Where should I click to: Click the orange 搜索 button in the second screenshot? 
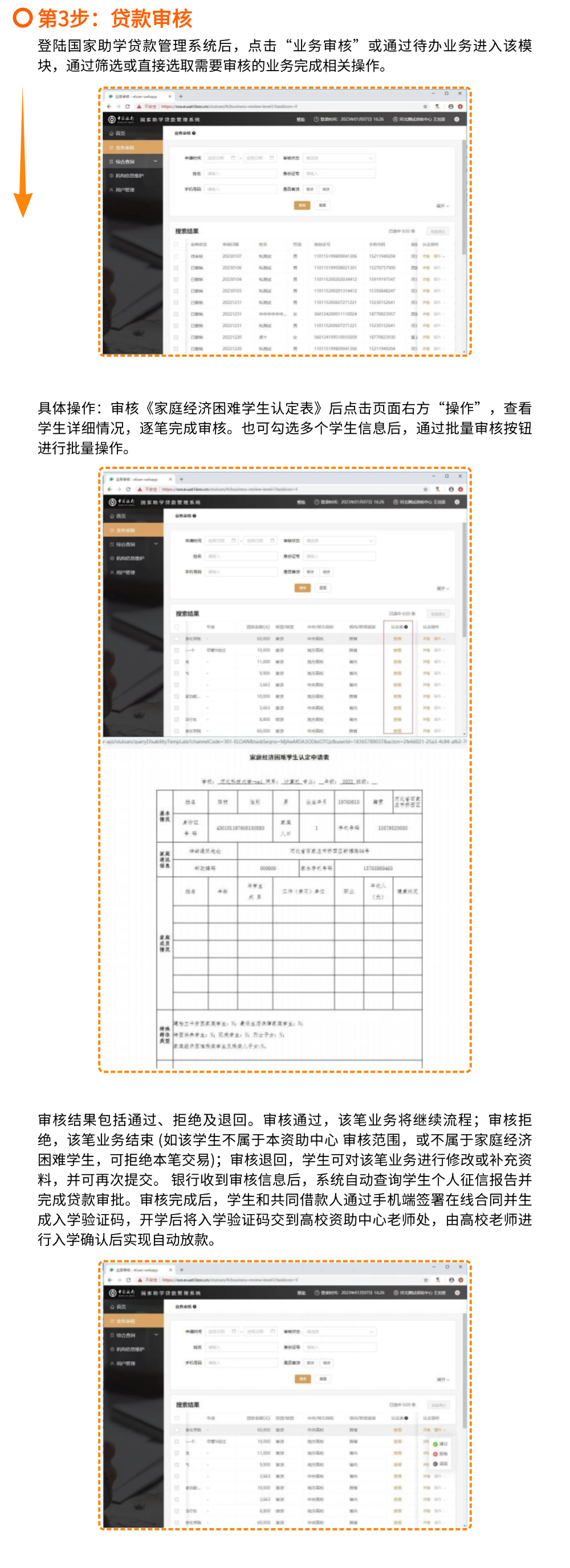click(303, 588)
